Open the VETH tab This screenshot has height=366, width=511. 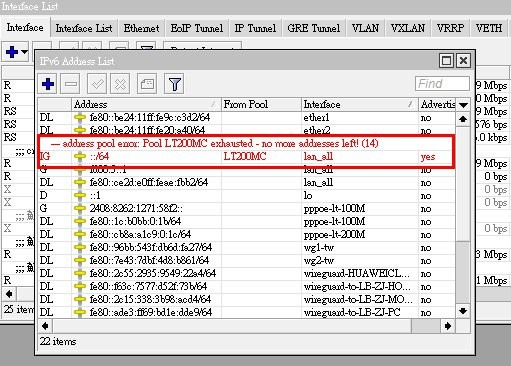[489, 28]
